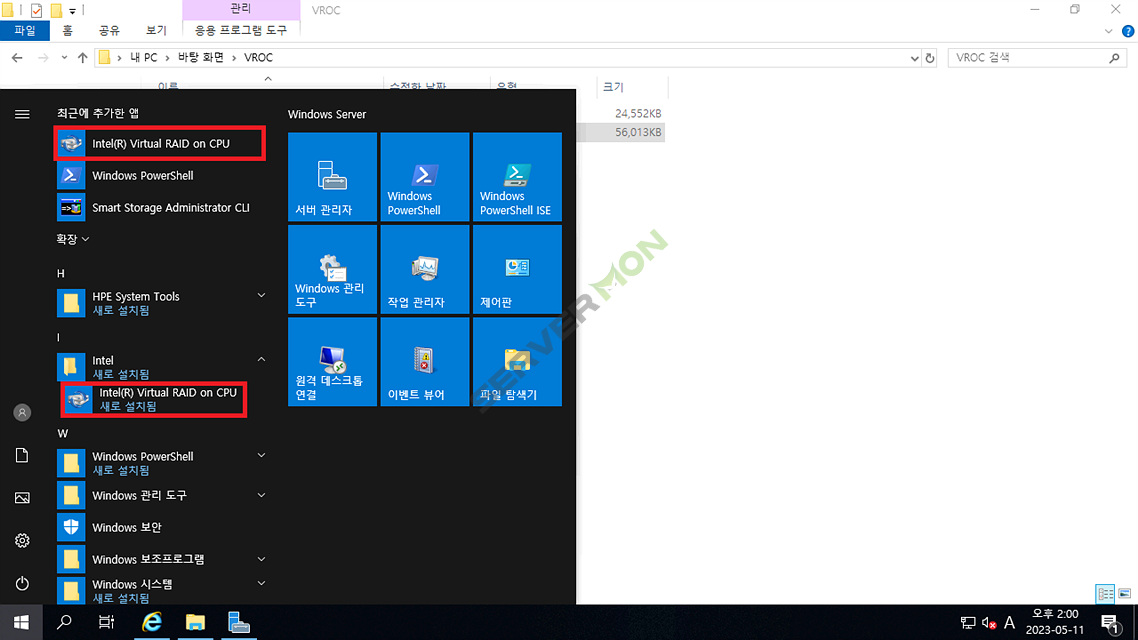1138x640 pixels.
Task: Toggle the quick access properties checkmark icon
Action: tap(36, 10)
